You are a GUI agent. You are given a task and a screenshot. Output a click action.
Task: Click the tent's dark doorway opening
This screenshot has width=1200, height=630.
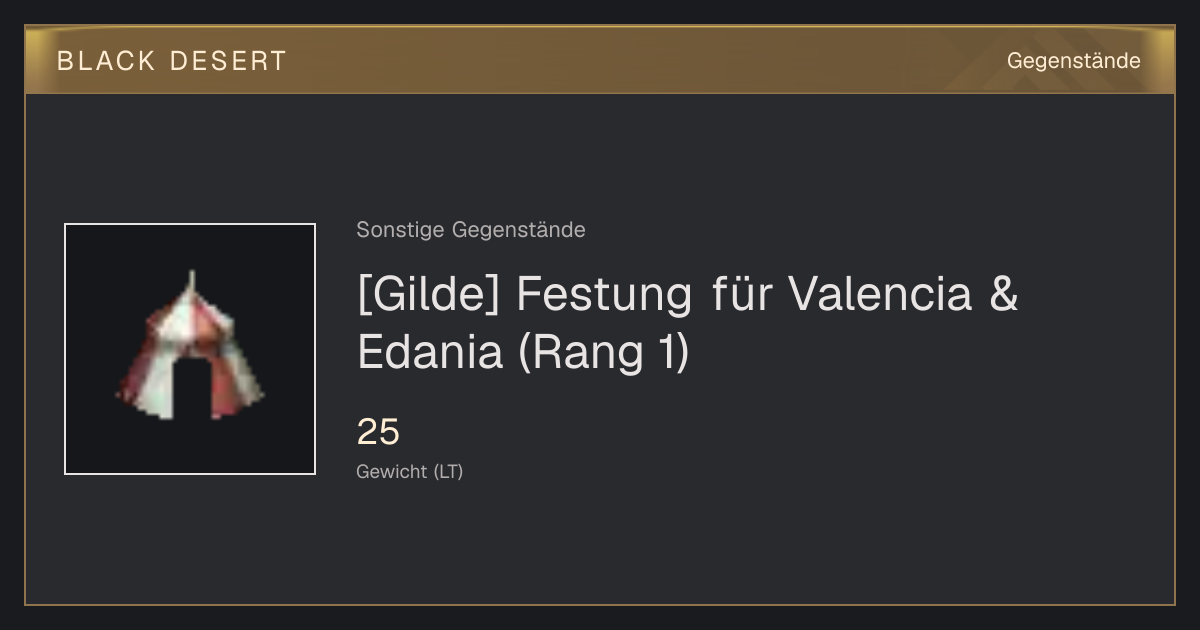pyautogui.click(x=191, y=389)
